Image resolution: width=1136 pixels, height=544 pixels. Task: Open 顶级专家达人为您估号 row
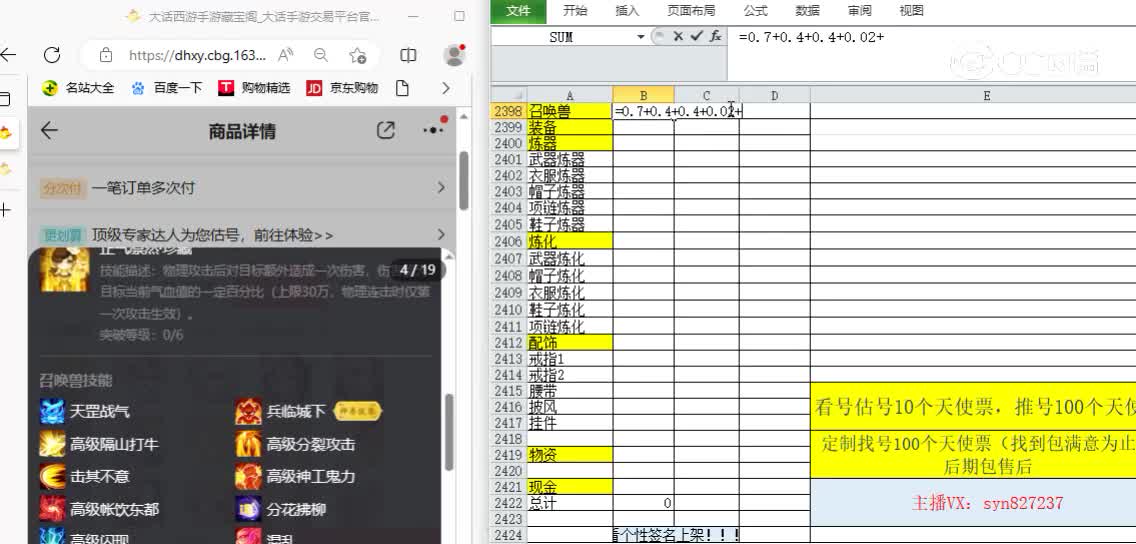[x=243, y=235]
